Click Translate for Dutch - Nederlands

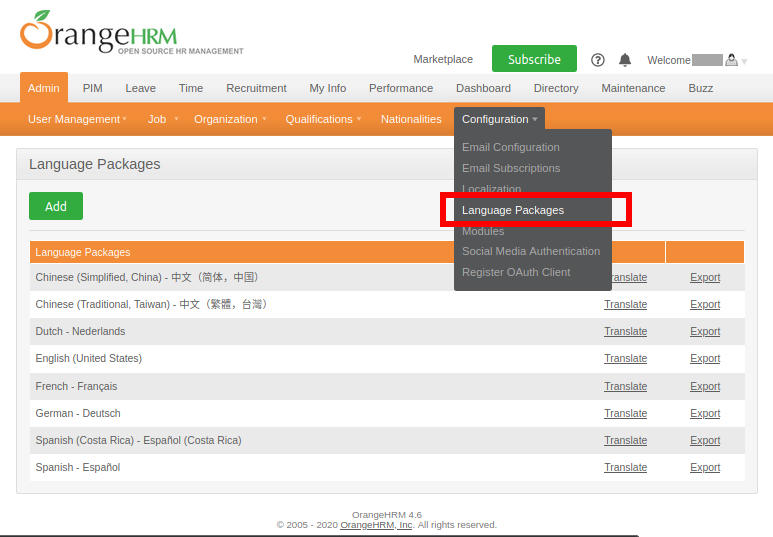click(x=626, y=331)
